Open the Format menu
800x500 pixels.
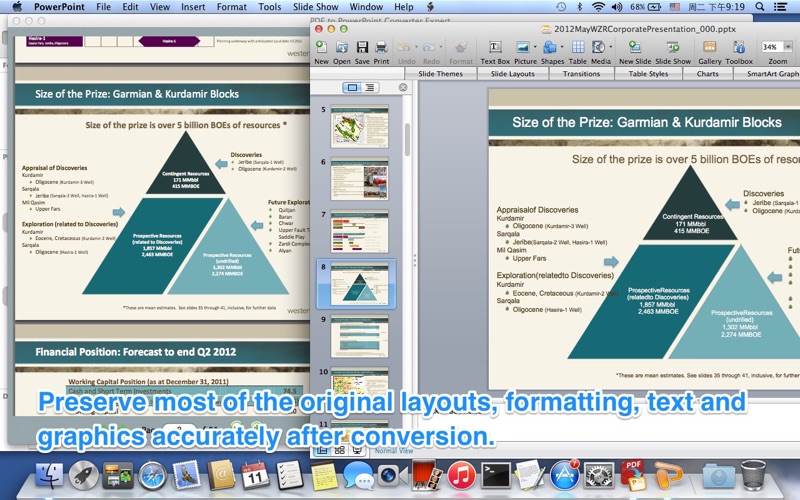232,7
